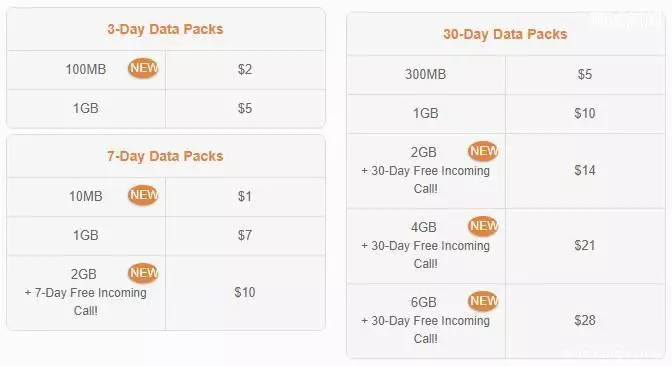Screen dimensions: 672x366
Task: Click 7-Day Free Incoming Call text
Action: coord(86,302)
